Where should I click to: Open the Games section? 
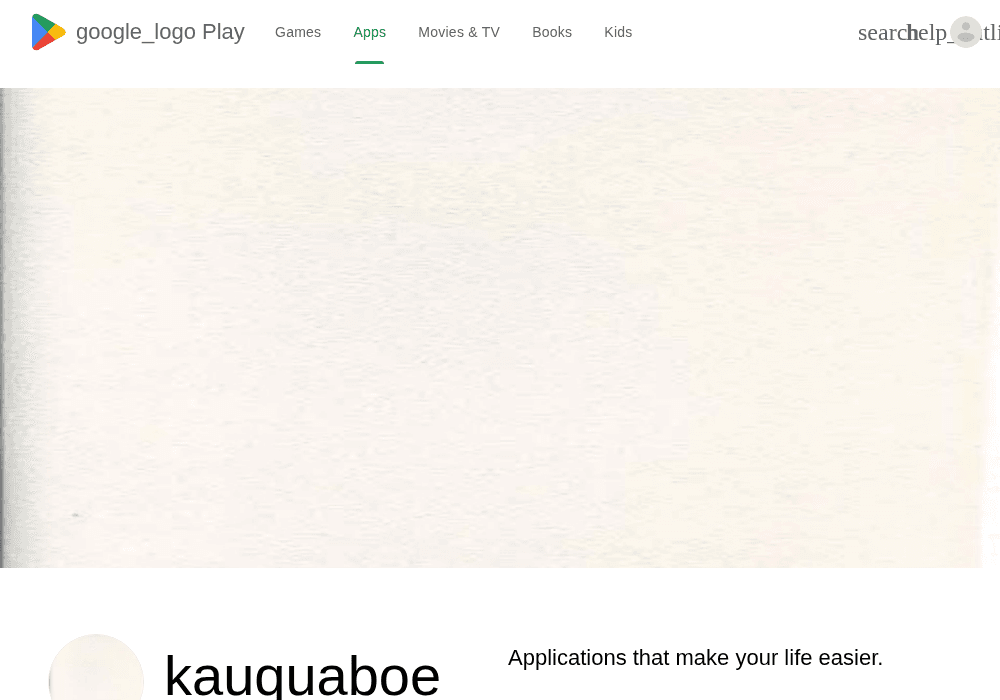(298, 32)
